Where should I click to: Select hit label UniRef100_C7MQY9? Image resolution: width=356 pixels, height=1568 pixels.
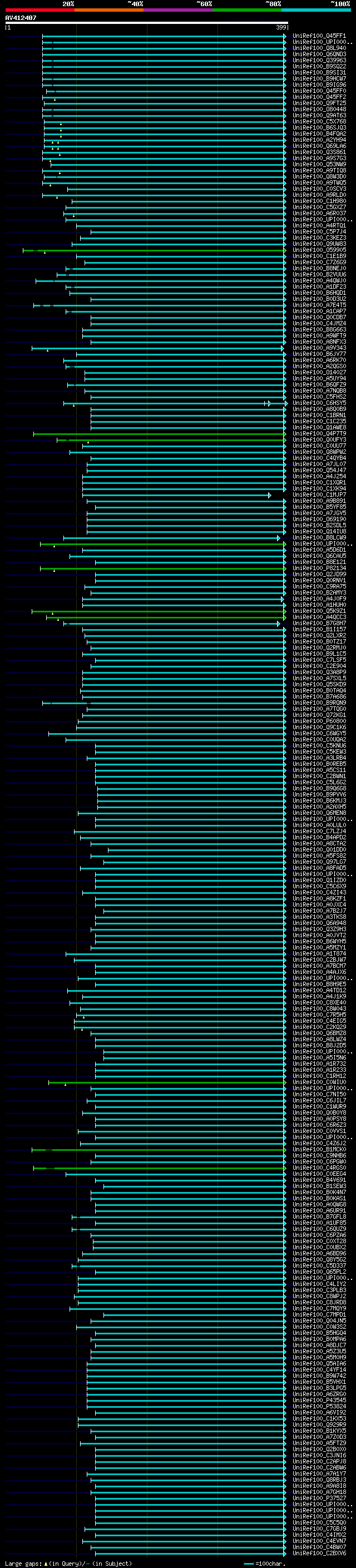coord(319,1309)
